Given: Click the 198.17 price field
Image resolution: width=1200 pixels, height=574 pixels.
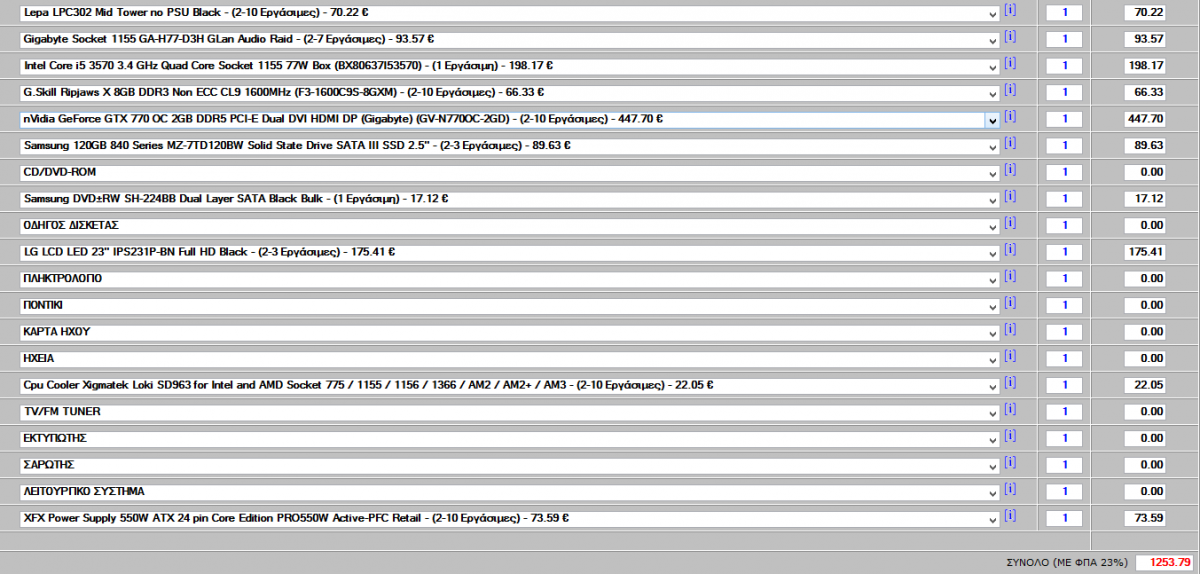Looking at the screenshot, I should tap(1144, 66).
